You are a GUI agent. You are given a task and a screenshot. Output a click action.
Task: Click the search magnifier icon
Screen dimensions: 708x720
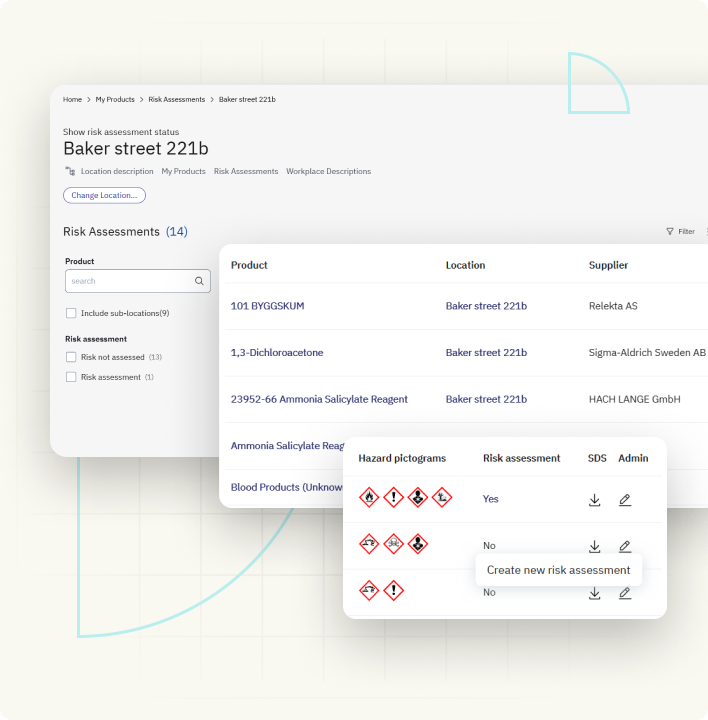coord(199,282)
